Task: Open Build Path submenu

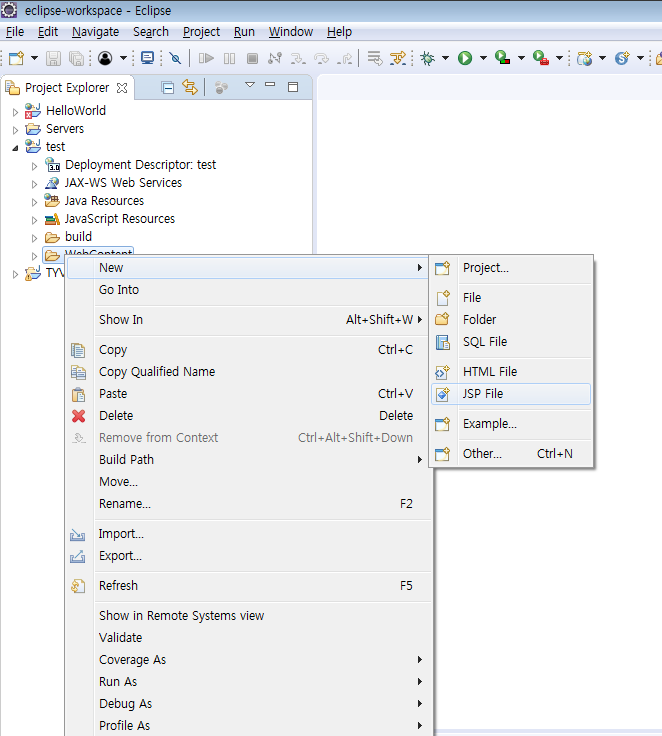Action: coord(248,460)
